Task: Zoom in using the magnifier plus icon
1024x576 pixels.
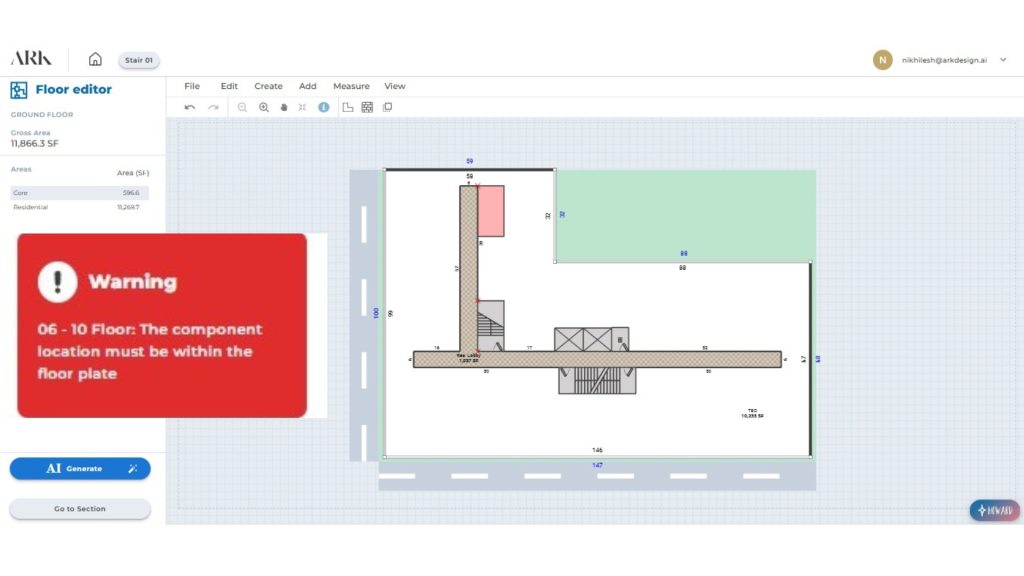Action: pyautogui.click(x=264, y=107)
